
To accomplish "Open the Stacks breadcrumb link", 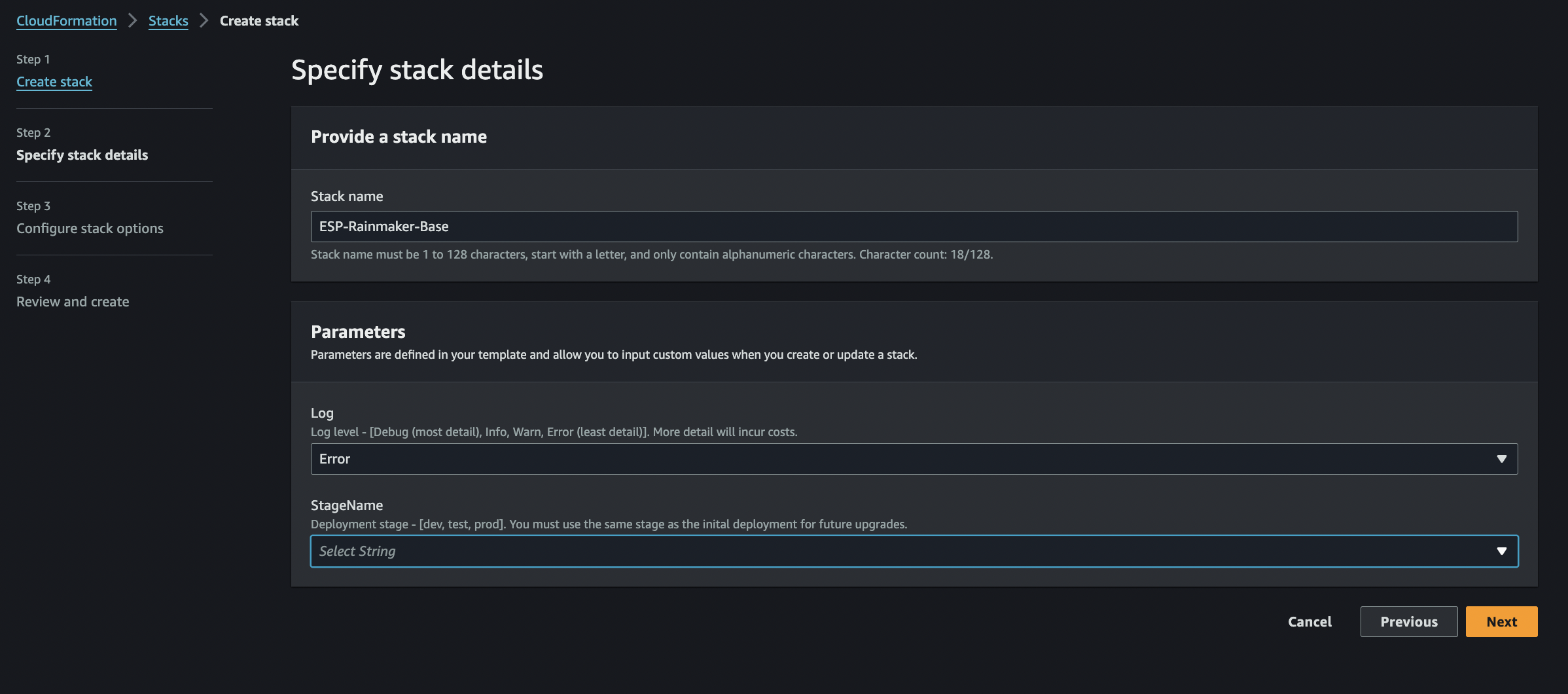I will [168, 21].
